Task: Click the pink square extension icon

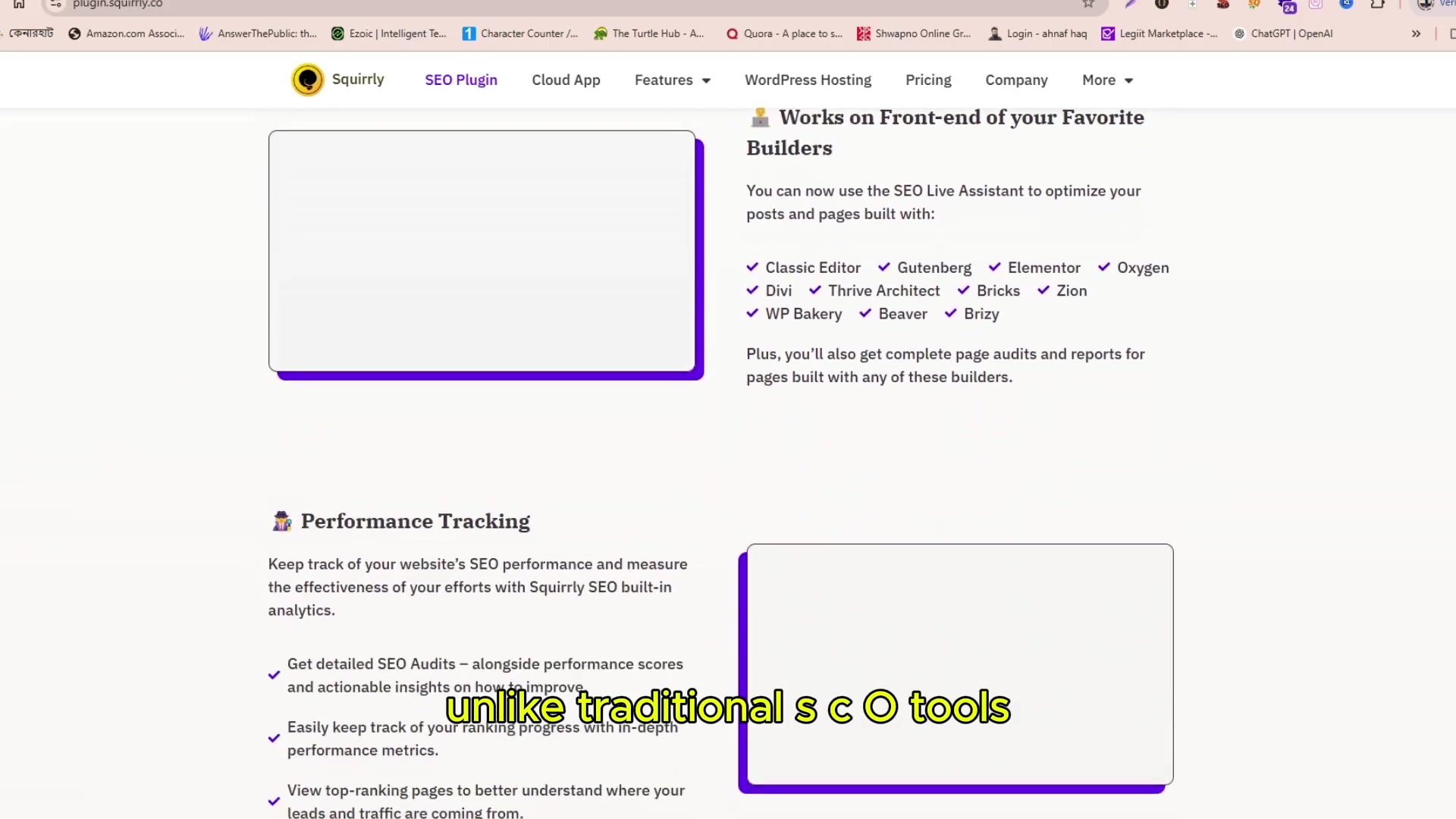Action: point(1316,4)
